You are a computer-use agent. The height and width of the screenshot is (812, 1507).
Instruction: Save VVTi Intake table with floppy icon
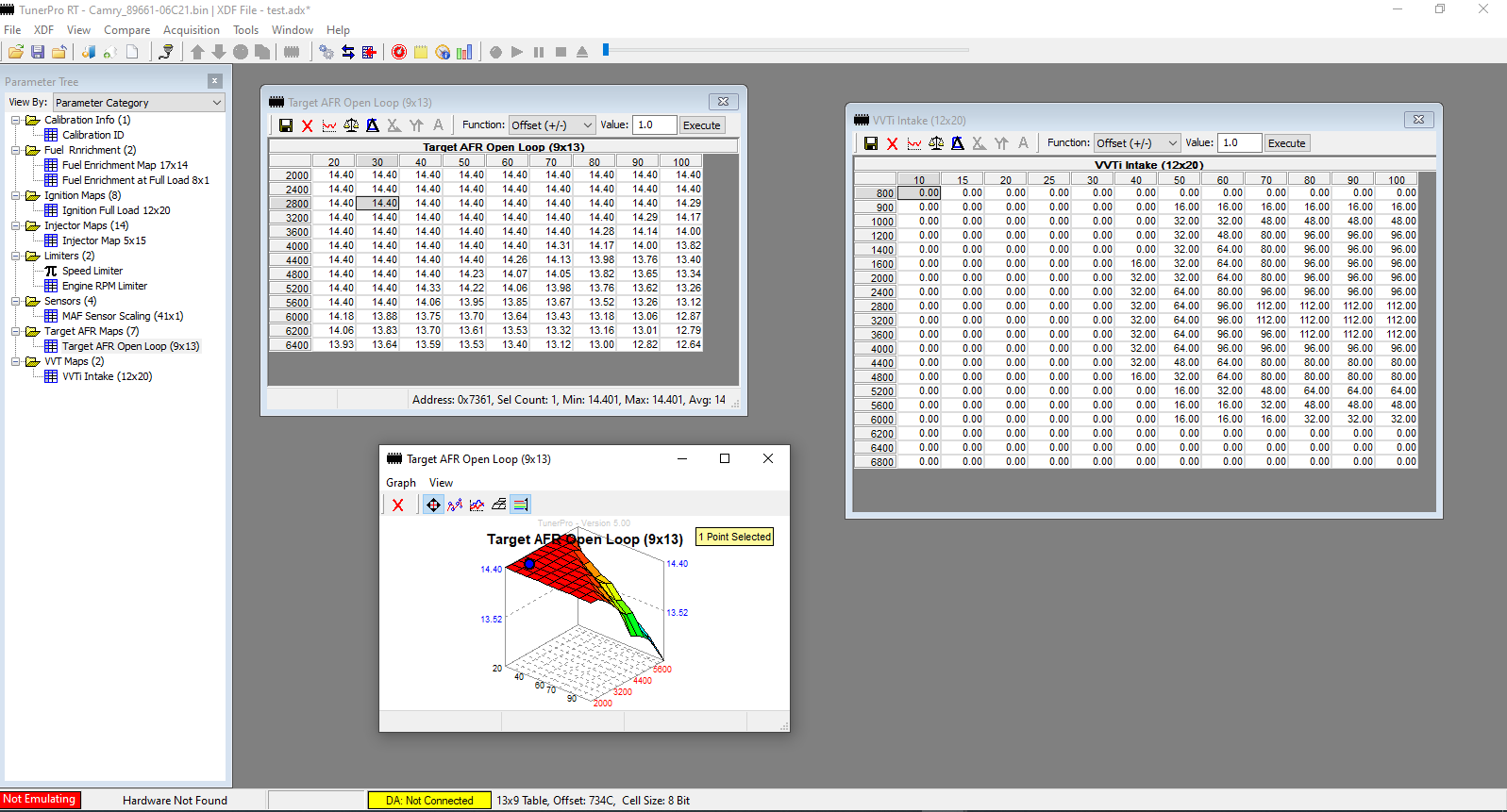tap(871, 143)
